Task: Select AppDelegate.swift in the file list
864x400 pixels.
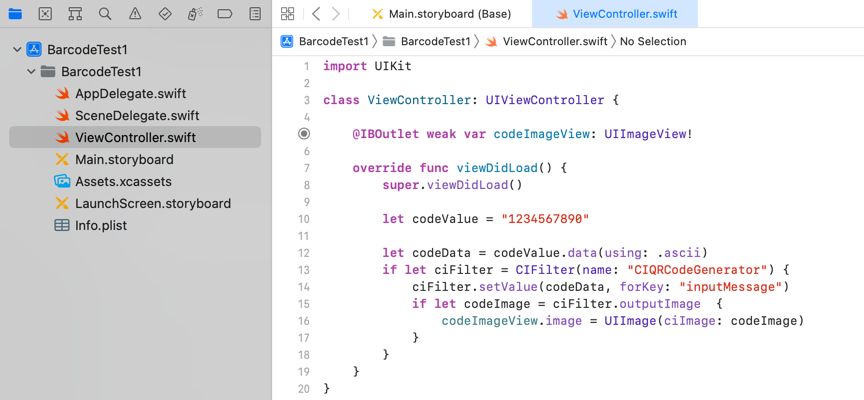Action: click(130, 94)
